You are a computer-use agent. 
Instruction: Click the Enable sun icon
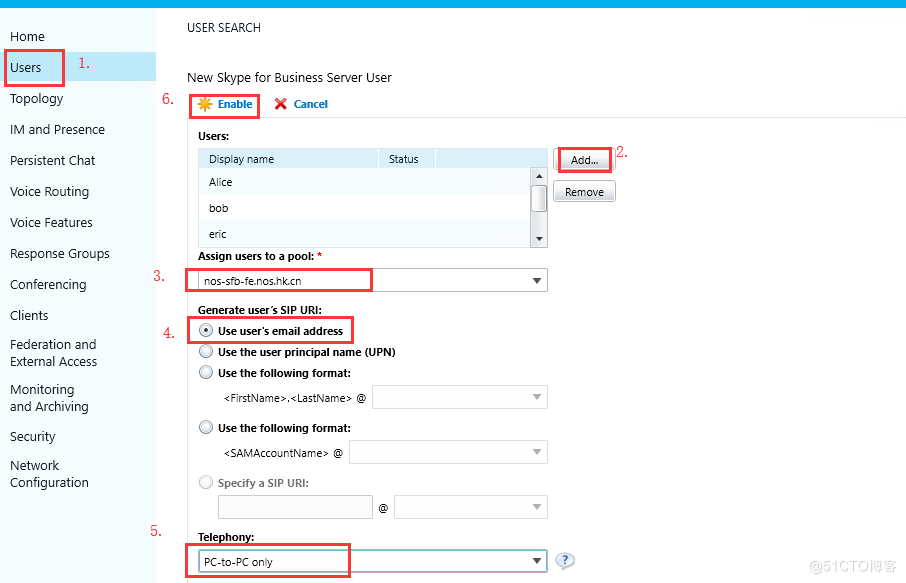click(205, 104)
